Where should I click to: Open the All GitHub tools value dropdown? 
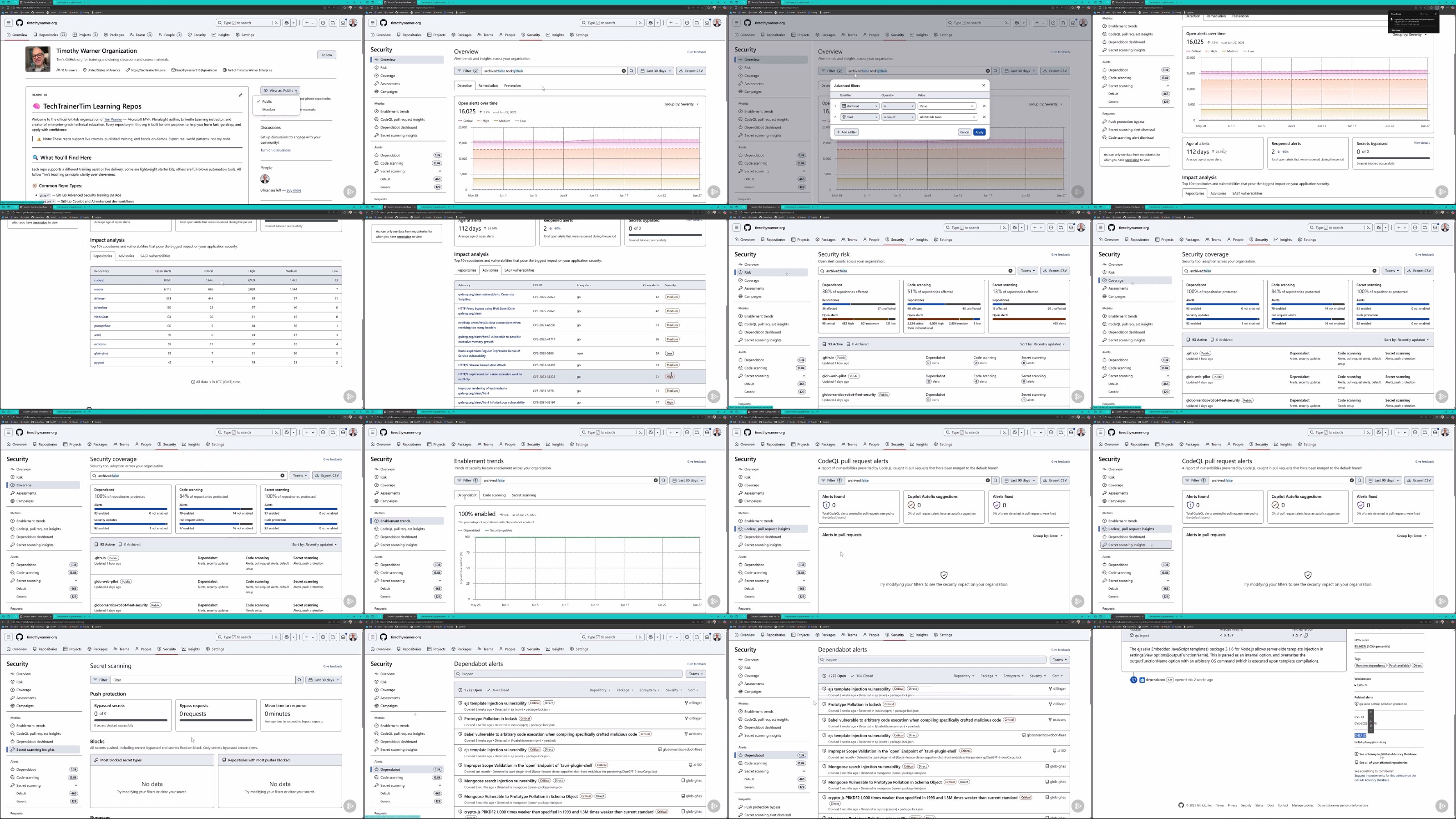[947, 117]
